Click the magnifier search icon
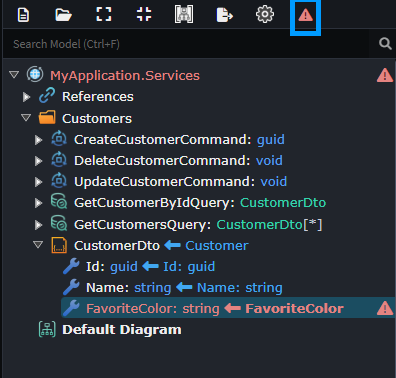This screenshot has width=396, height=378. coord(385,44)
